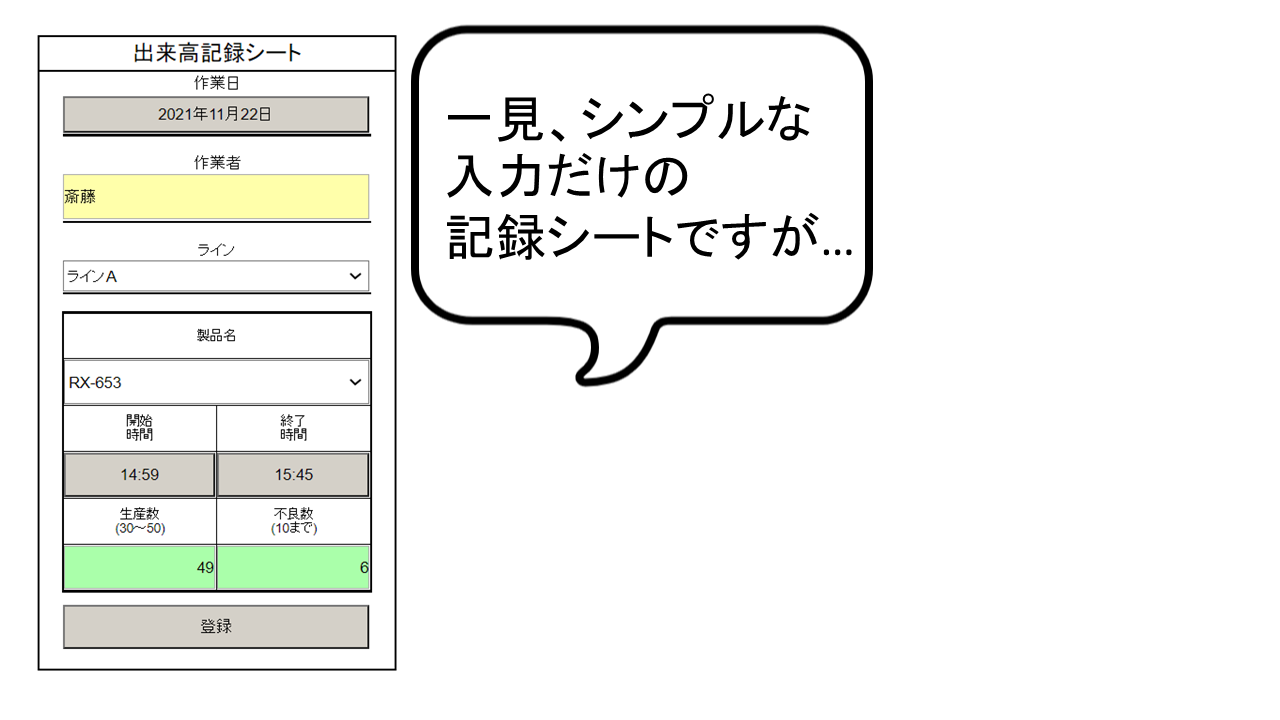Click the 作業者 label
The width and height of the screenshot is (1280, 720).
[217, 162]
